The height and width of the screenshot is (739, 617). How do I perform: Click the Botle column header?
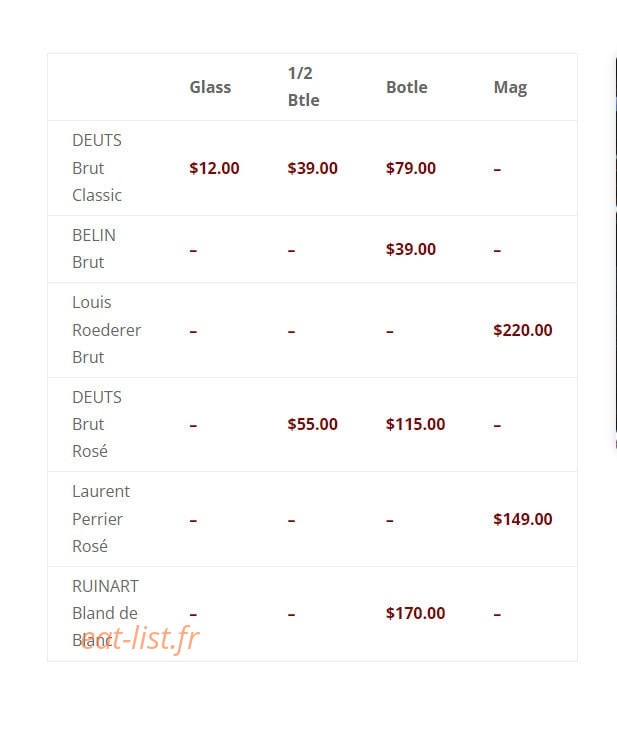(407, 87)
